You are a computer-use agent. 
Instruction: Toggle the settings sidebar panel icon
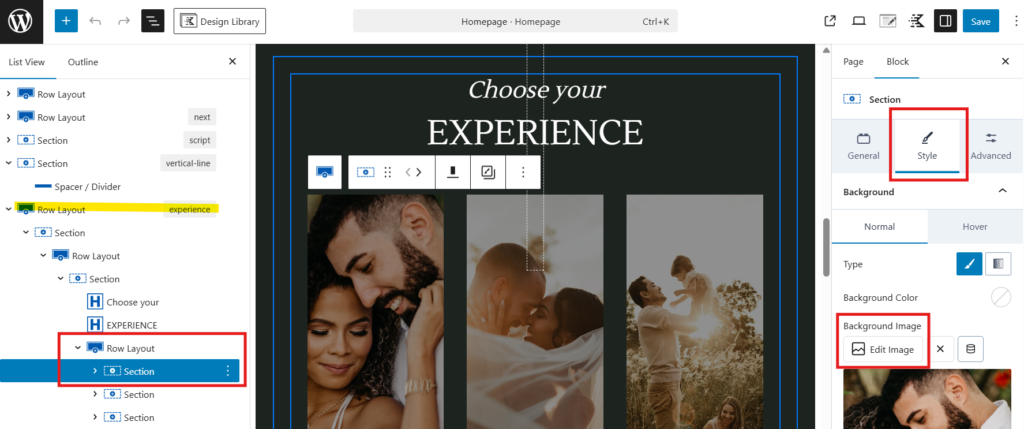[x=945, y=22]
